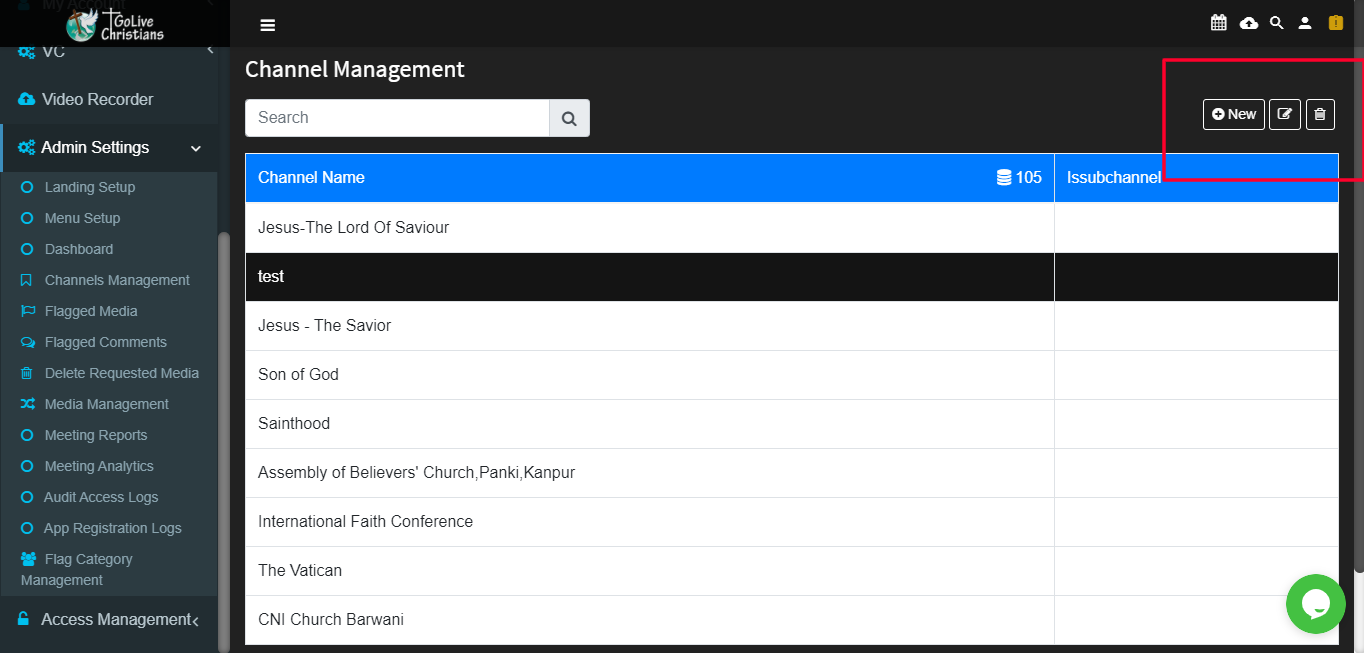Expand the VC sidebar section
The height and width of the screenshot is (653, 1364).
(110, 51)
